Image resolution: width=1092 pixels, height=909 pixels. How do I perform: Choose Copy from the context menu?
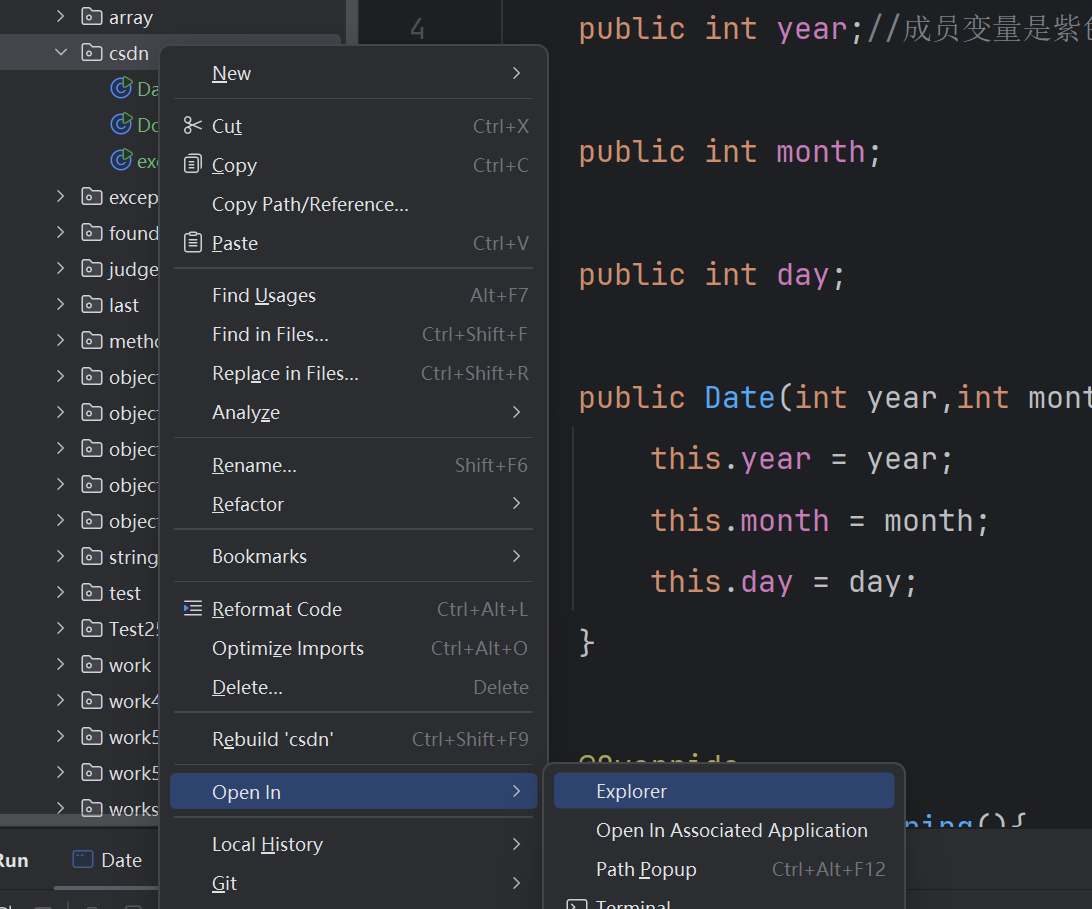pyautogui.click(x=353, y=165)
